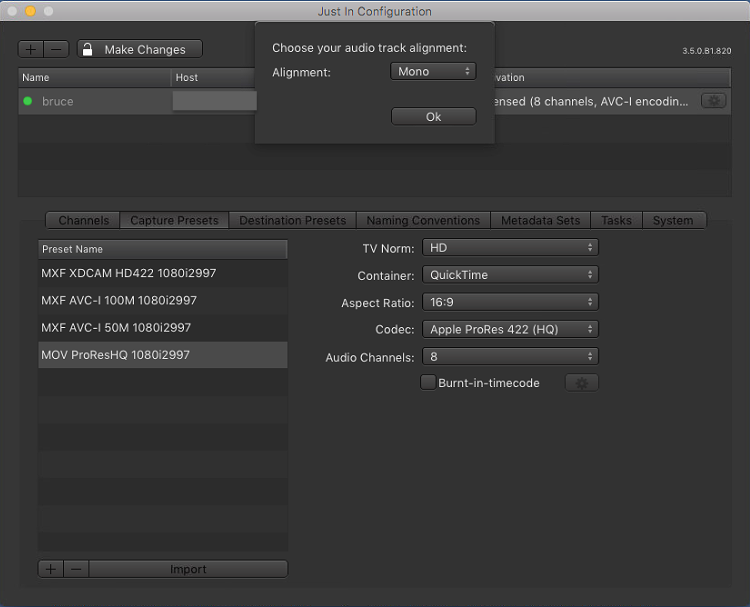Click the Name column header

95,77
